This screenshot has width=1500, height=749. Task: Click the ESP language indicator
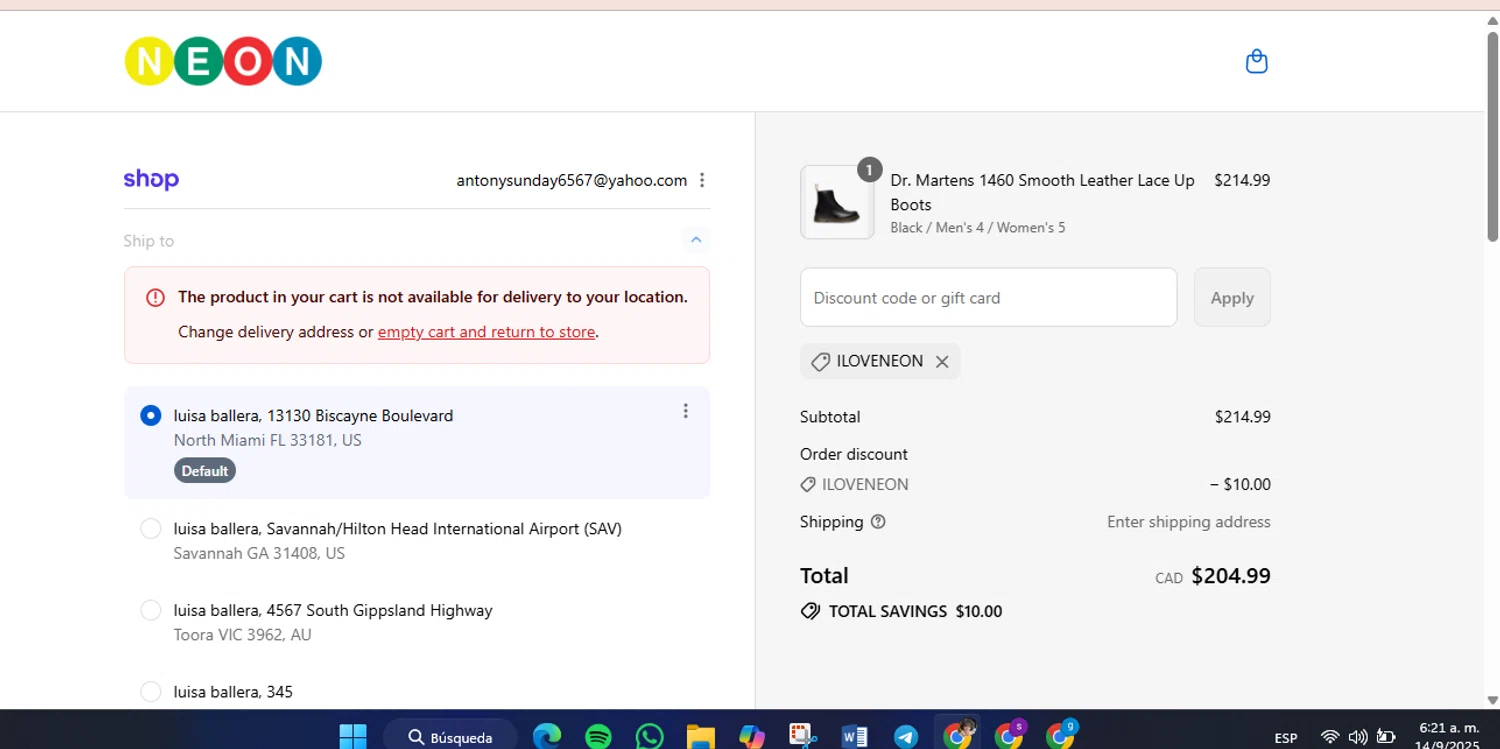pos(1286,738)
